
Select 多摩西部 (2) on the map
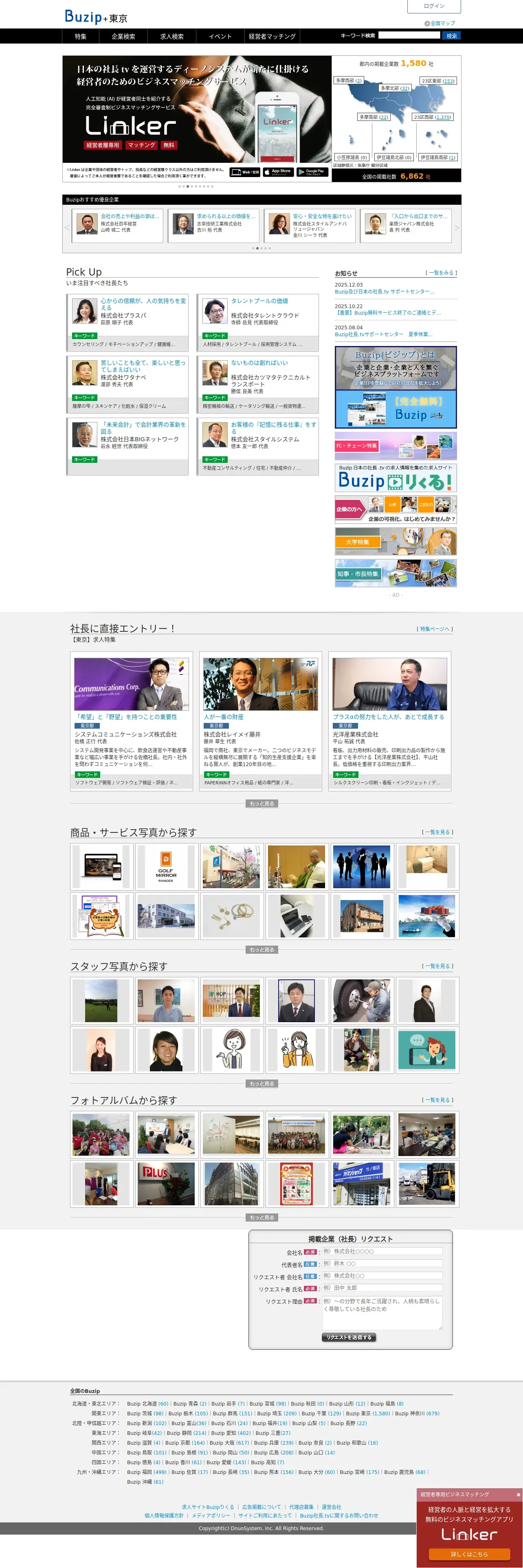click(349, 80)
